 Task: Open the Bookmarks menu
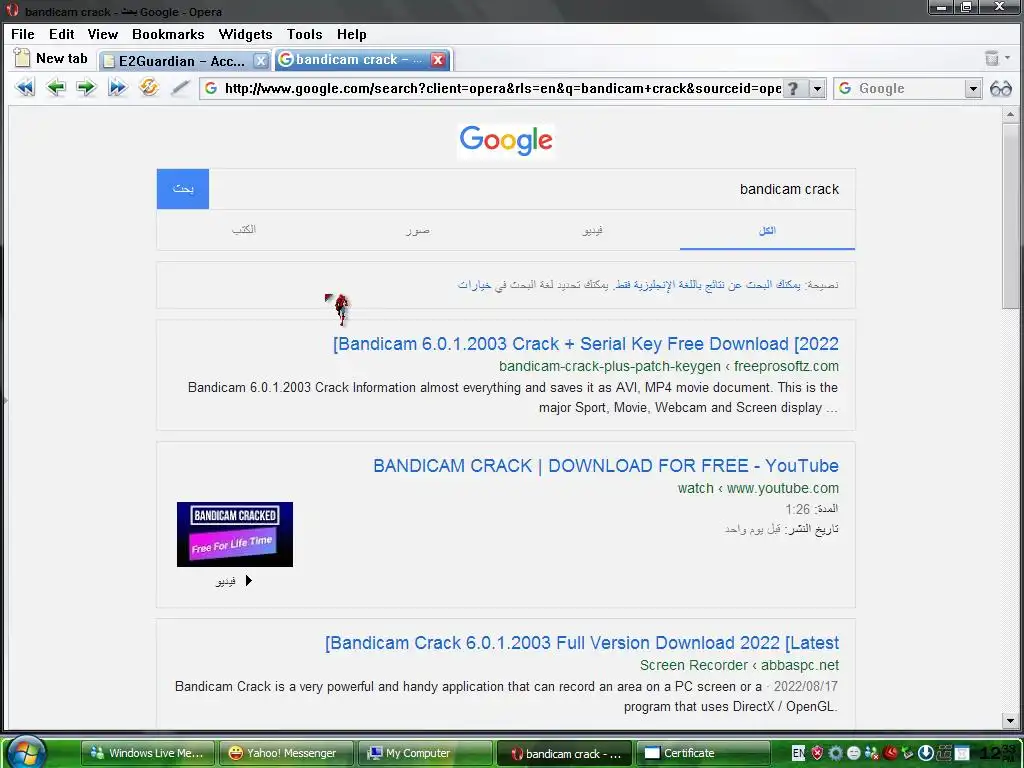point(168,34)
